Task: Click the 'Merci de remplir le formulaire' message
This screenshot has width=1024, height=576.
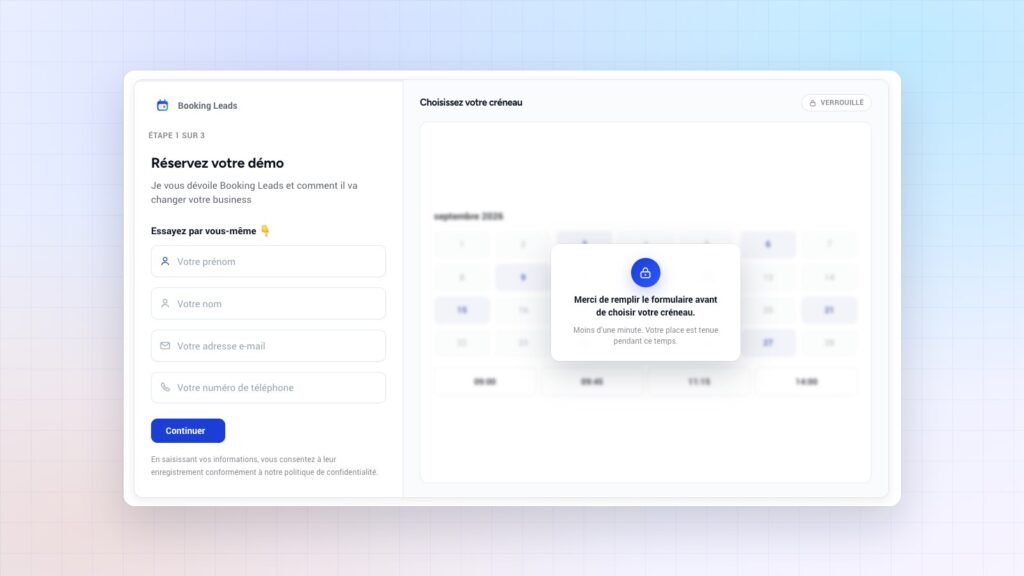Action: pyautogui.click(x=645, y=306)
